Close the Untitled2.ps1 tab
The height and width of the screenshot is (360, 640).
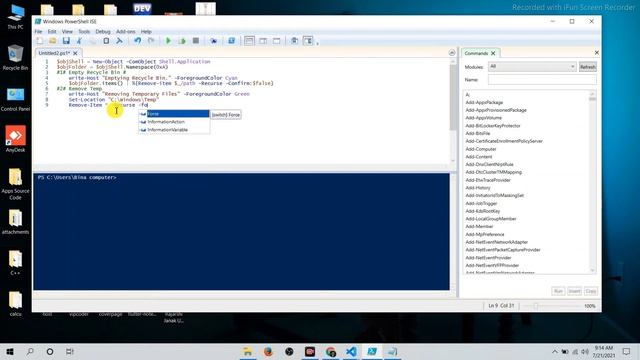click(x=75, y=53)
